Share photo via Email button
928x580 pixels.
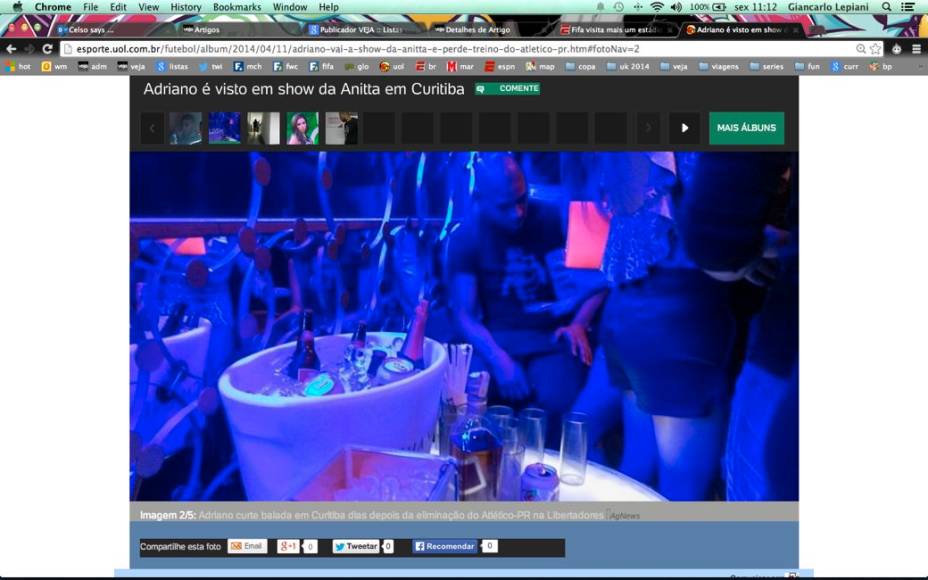point(247,547)
